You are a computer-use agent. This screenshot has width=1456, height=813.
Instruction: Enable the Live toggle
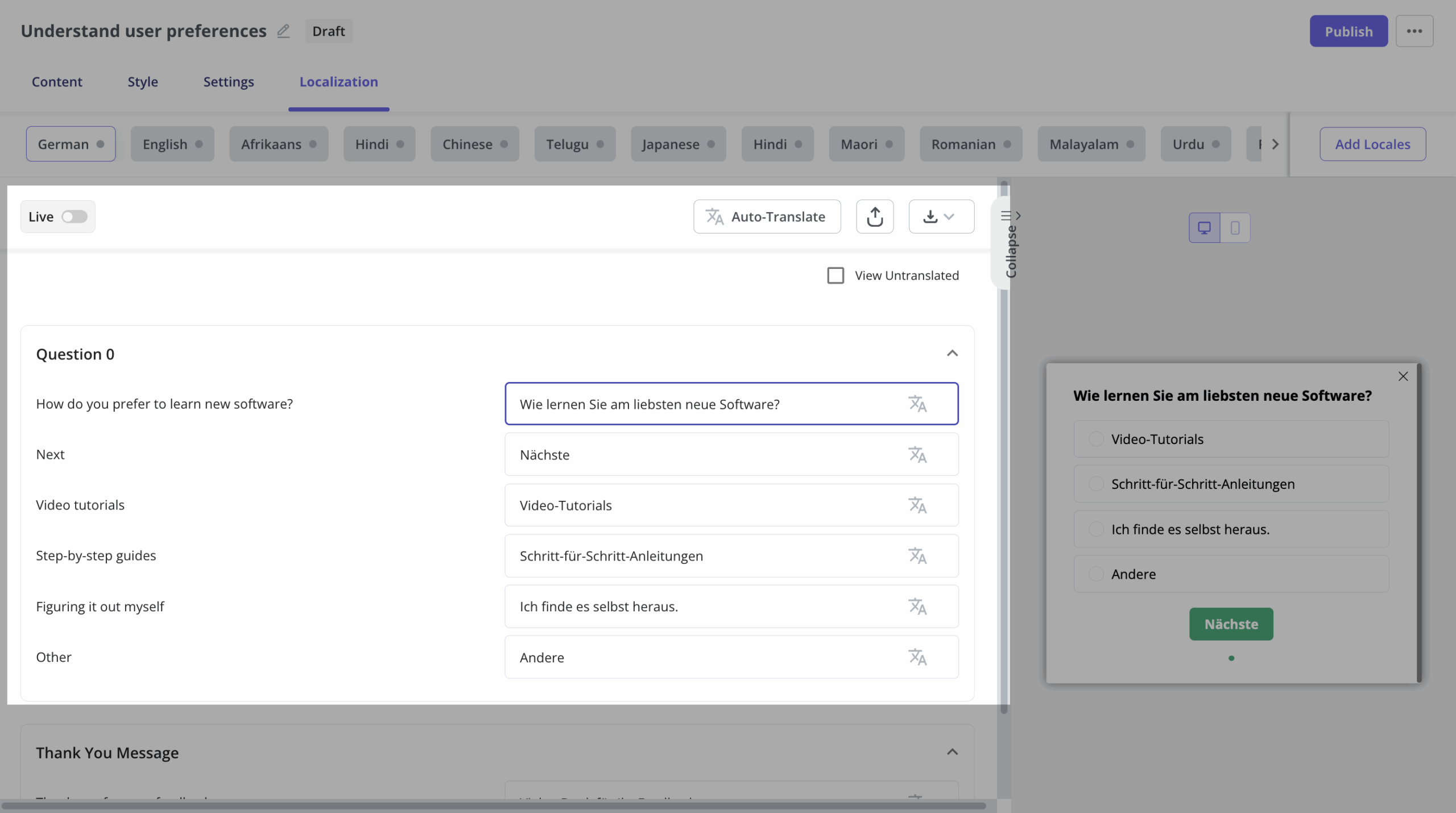click(75, 217)
